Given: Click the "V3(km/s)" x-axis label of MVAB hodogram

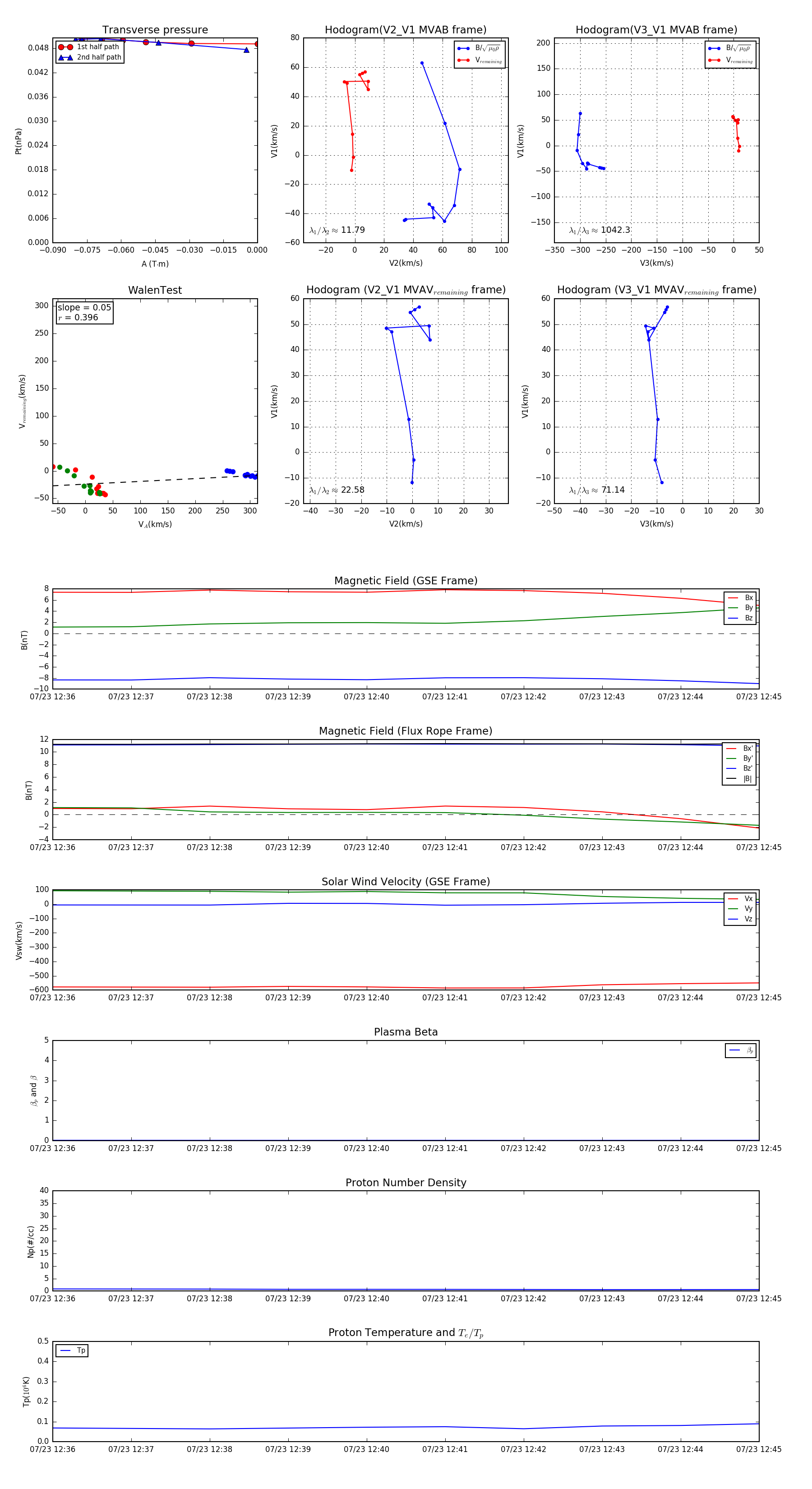Looking at the screenshot, I should (x=656, y=264).
